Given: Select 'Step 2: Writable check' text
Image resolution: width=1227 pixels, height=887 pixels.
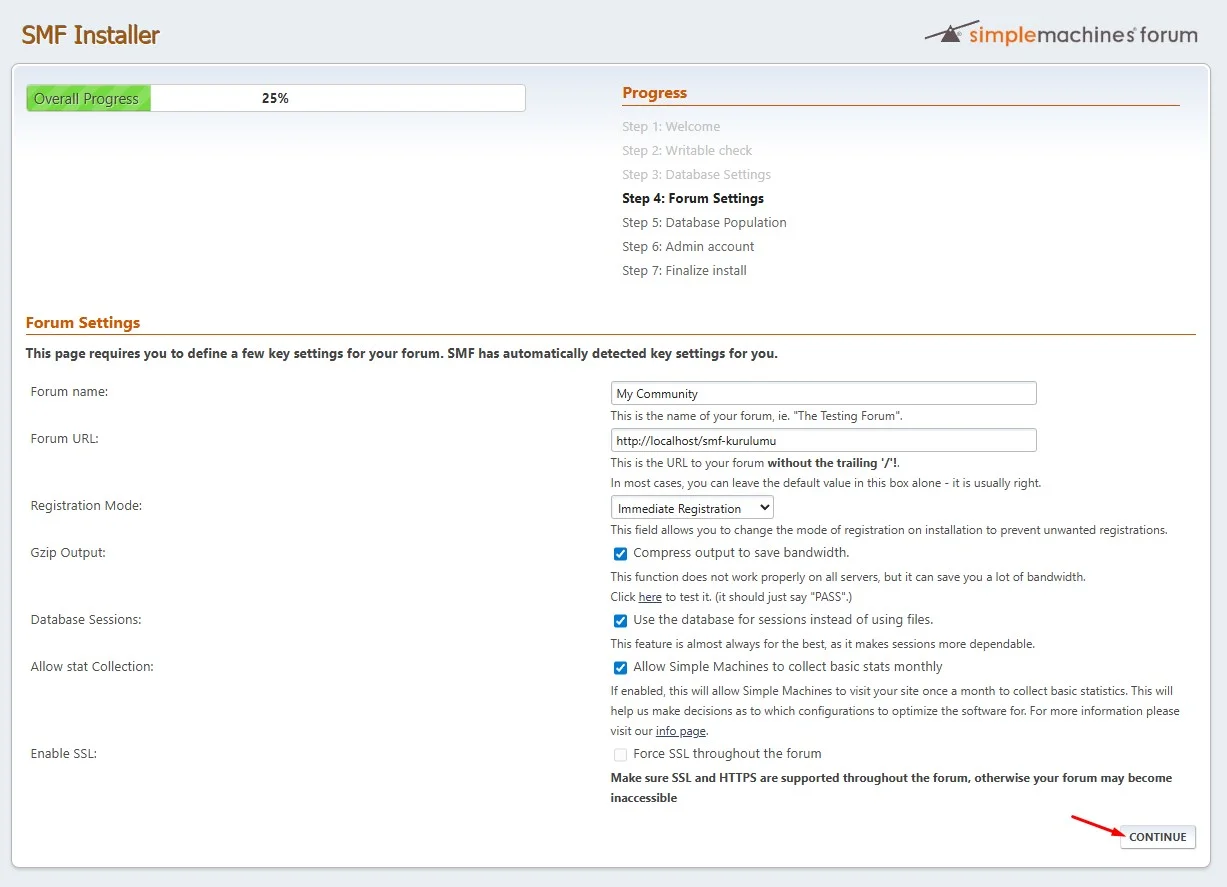Looking at the screenshot, I should 687,151.
